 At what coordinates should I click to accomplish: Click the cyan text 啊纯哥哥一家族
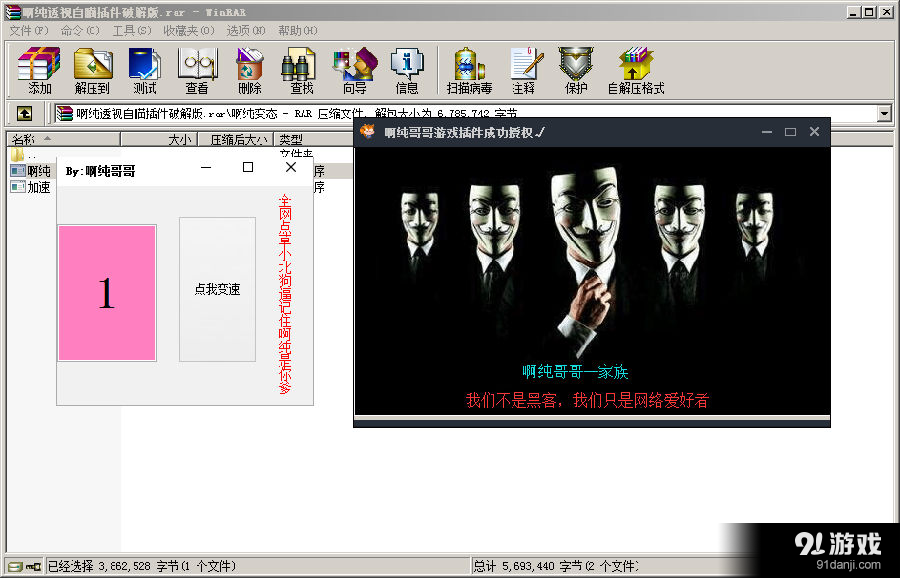coord(575,372)
